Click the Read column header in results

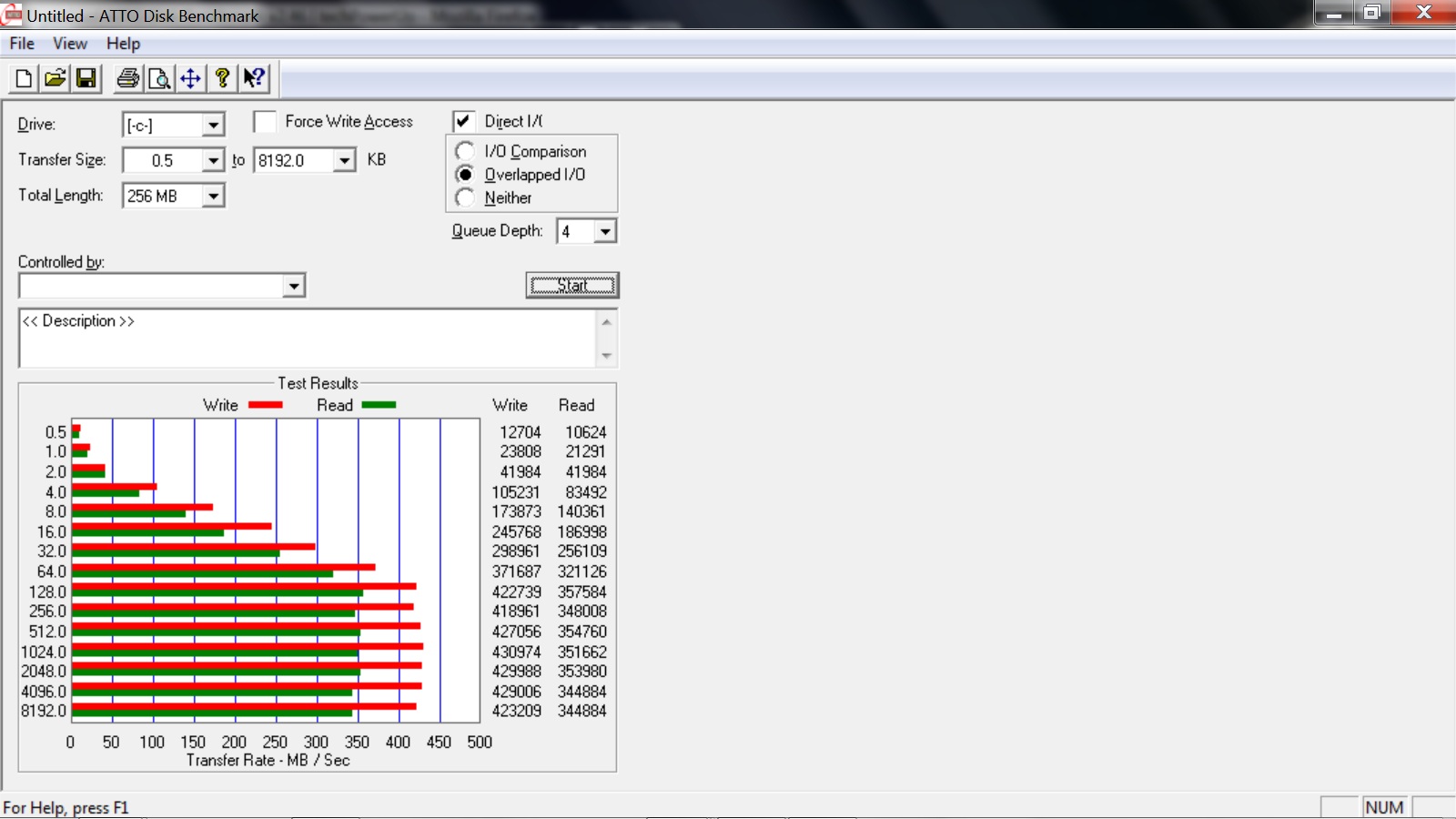coord(576,405)
